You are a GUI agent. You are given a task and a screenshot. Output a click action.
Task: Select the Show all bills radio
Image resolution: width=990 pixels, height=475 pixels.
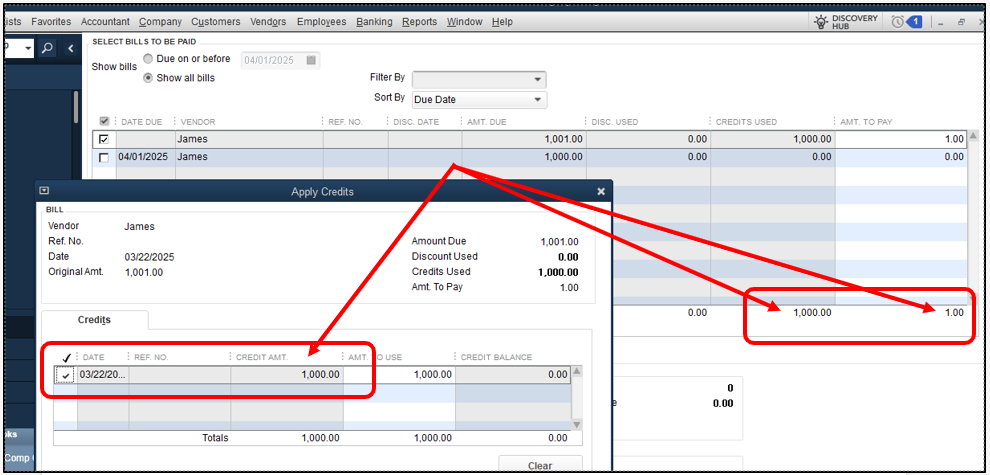point(148,78)
